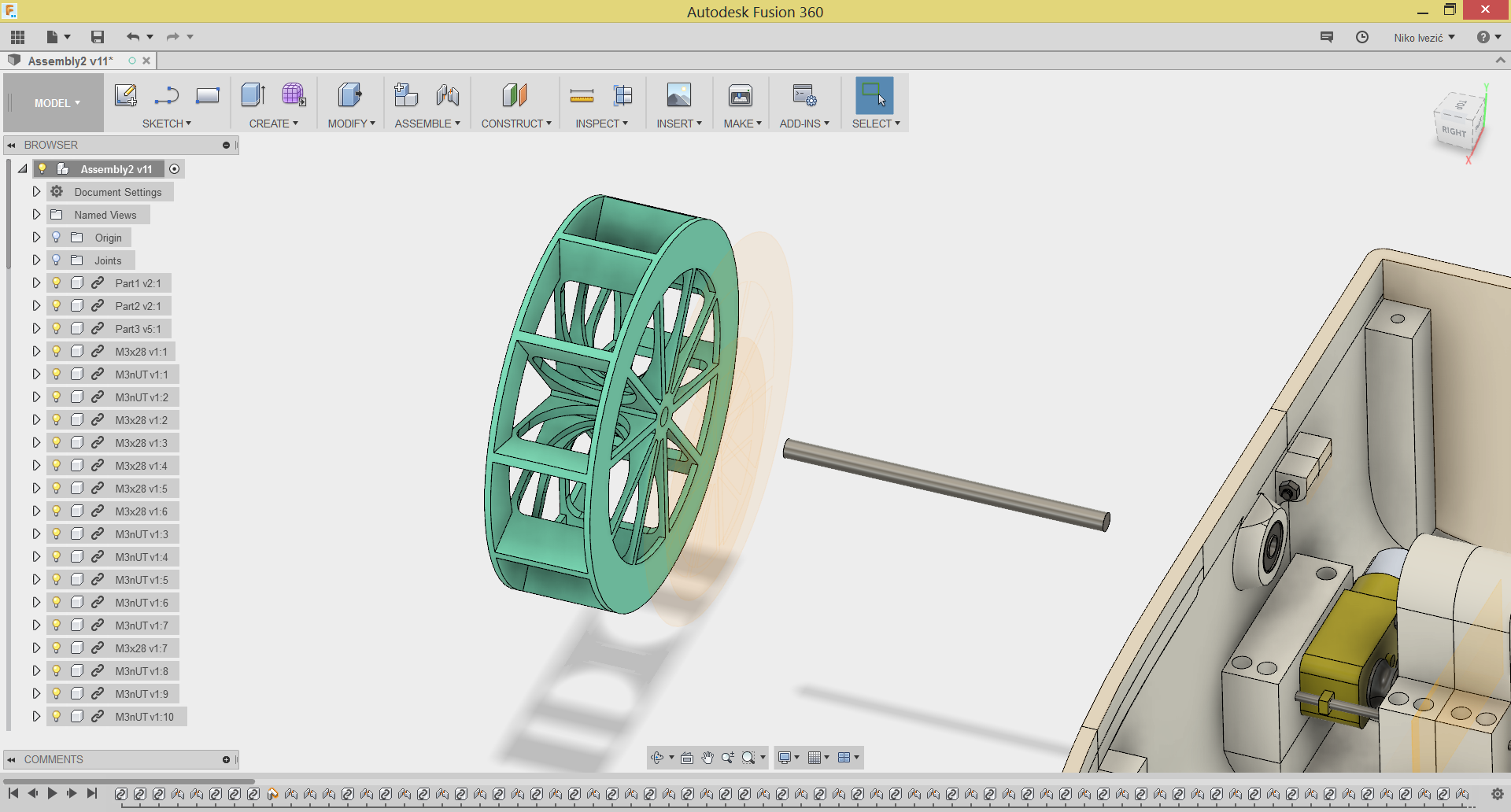The height and width of the screenshot is (812, 1511).
Task: Select the Line sketch tool icon
Action: click(167, 95)
